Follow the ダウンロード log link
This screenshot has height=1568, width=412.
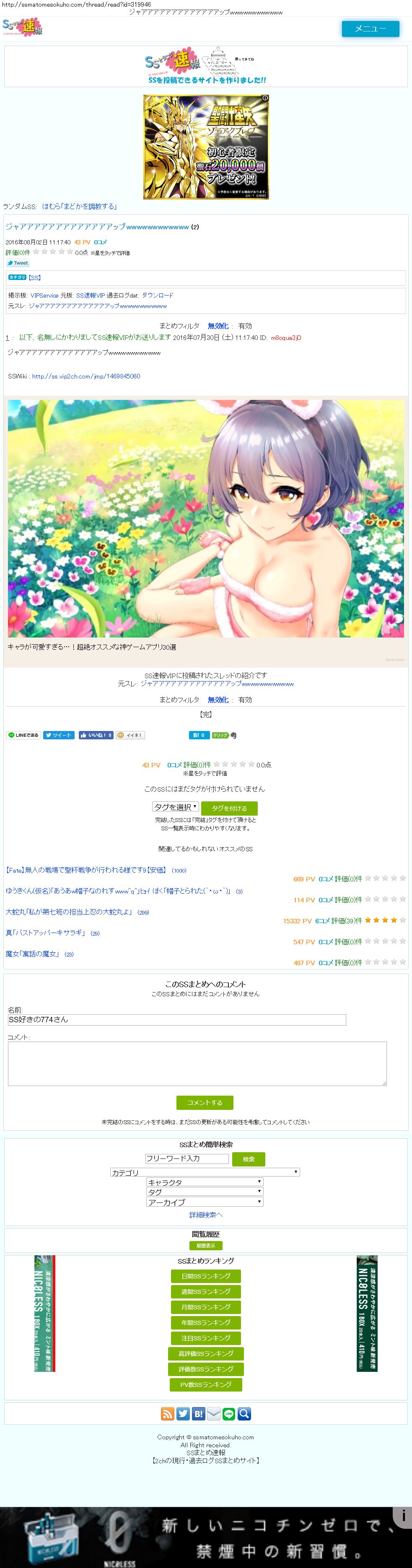[158, 295]
